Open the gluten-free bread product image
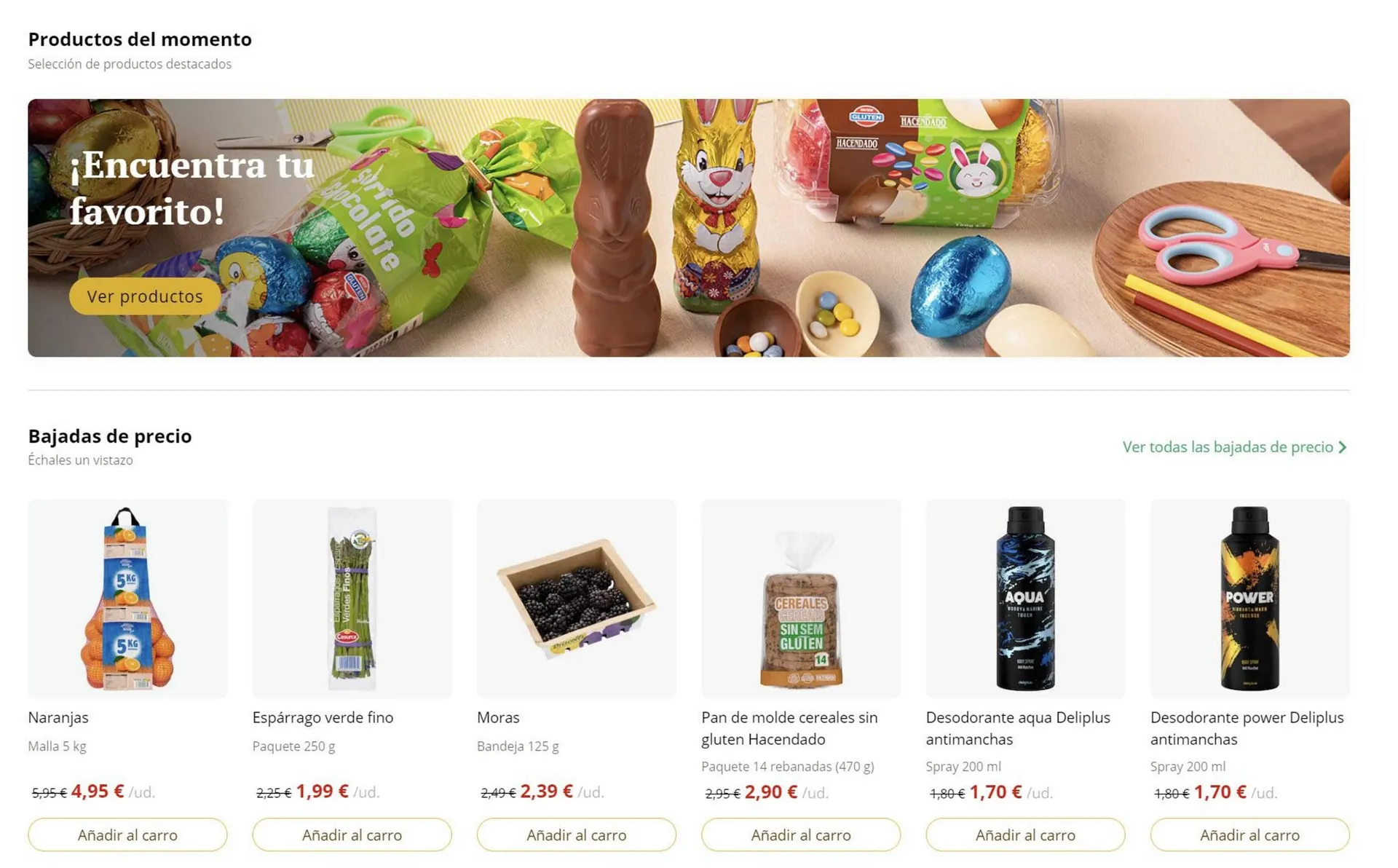This screenshot has height=868, width=1398. click(x=801, y=599)
